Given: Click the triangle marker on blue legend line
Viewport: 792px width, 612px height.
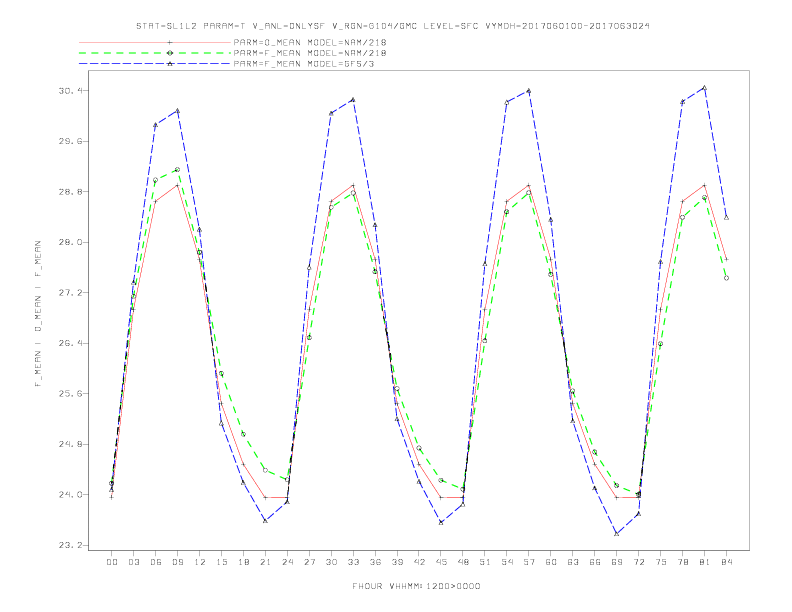Looking at the screenshot, I should (170, 64).
